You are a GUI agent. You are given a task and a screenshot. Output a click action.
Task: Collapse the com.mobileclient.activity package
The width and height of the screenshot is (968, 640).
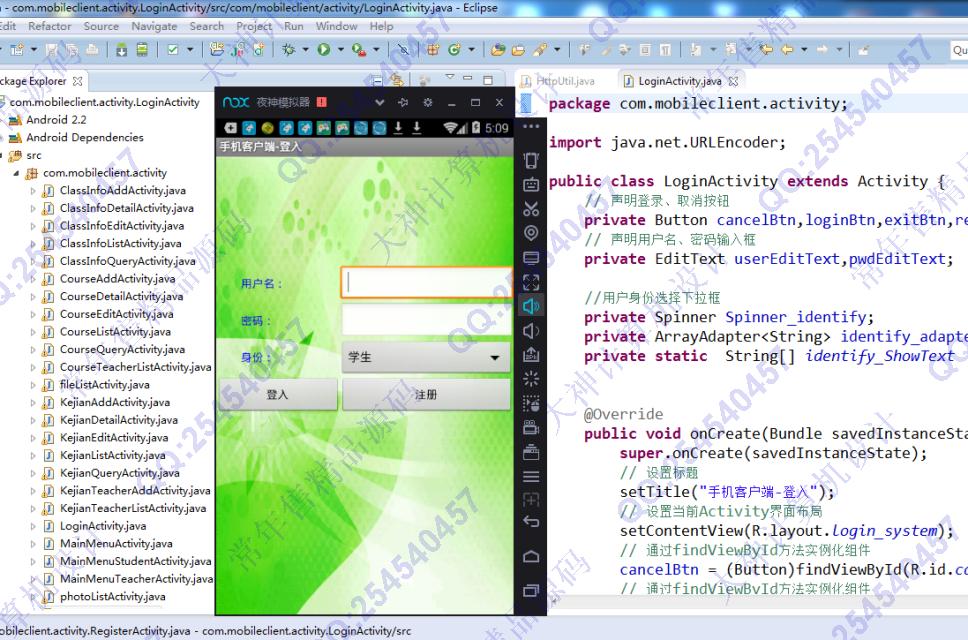[16, 173]
